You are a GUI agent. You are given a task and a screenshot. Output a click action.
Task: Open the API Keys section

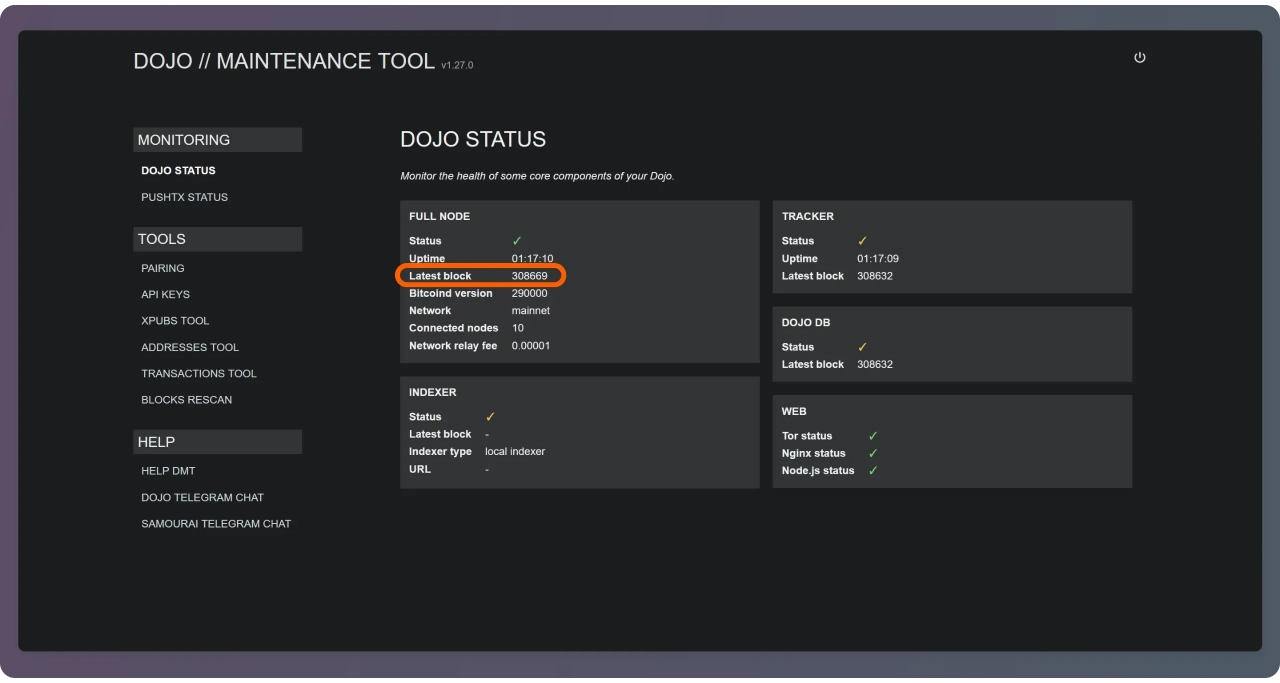point(165,294)
